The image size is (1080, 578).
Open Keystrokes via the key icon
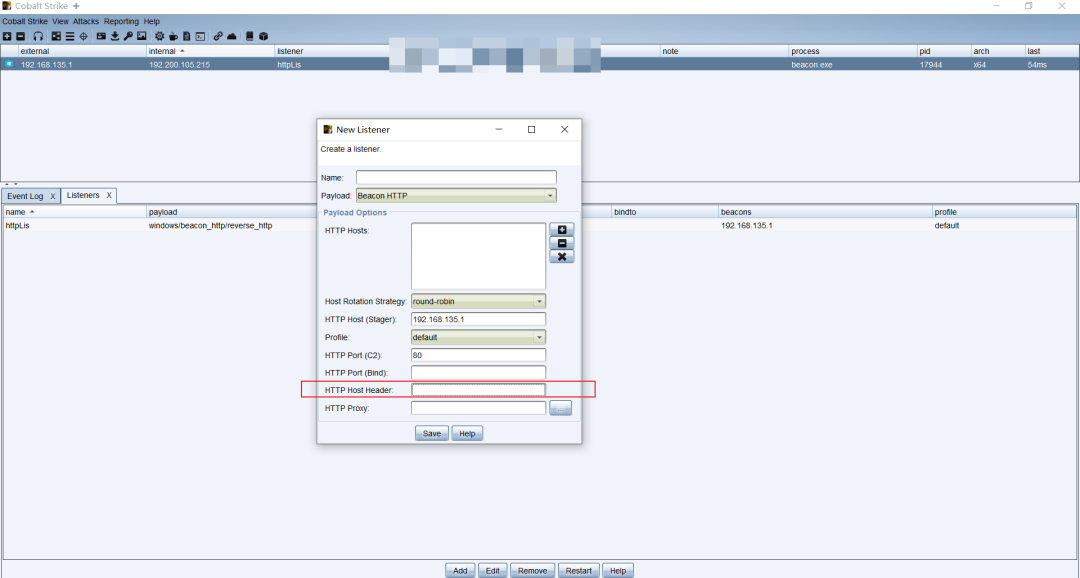[x=128, y=37]
